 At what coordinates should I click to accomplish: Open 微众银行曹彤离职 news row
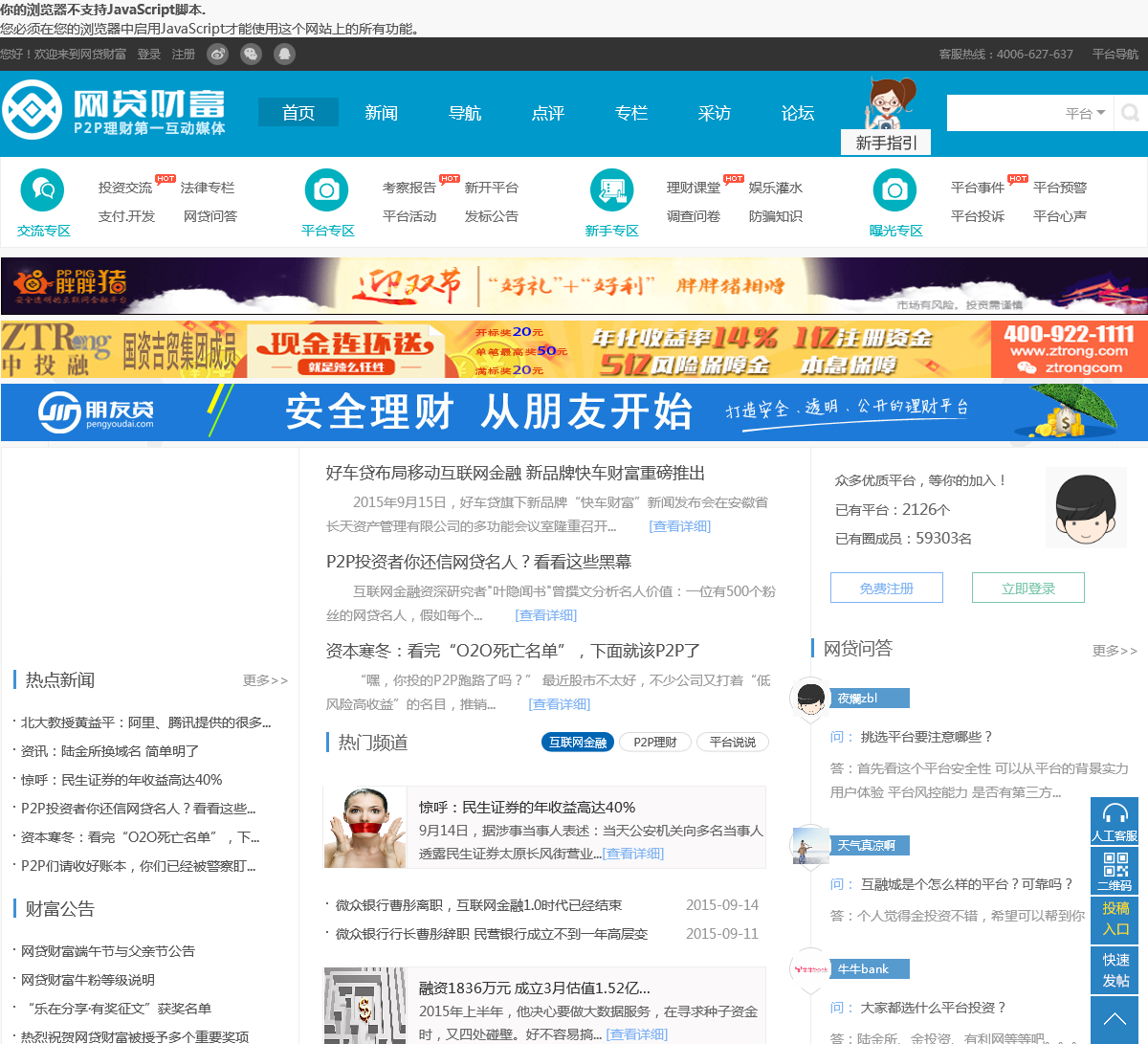pyautogui.click(x=478, y=905)
